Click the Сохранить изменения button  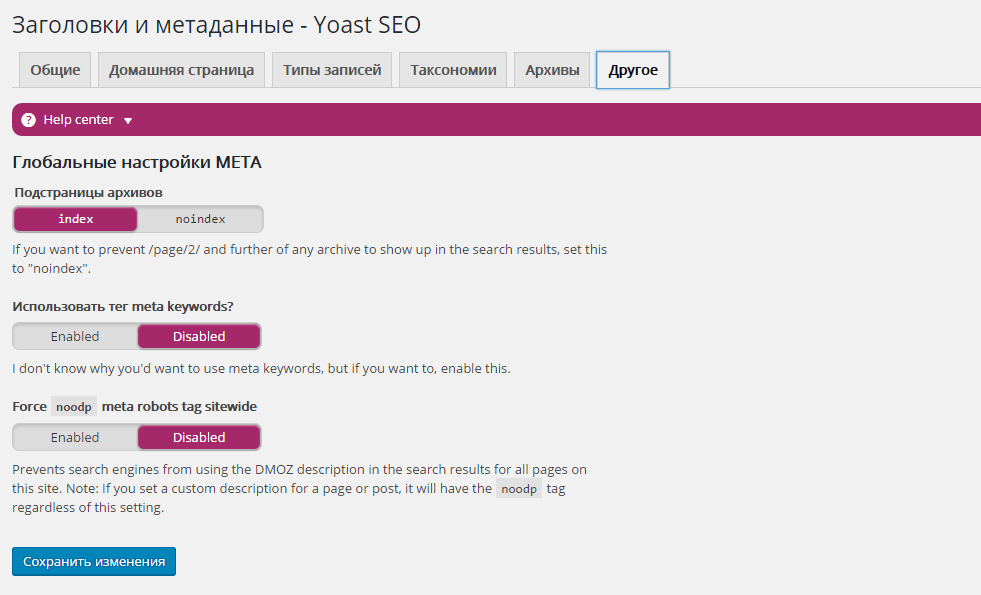(94, 561)
